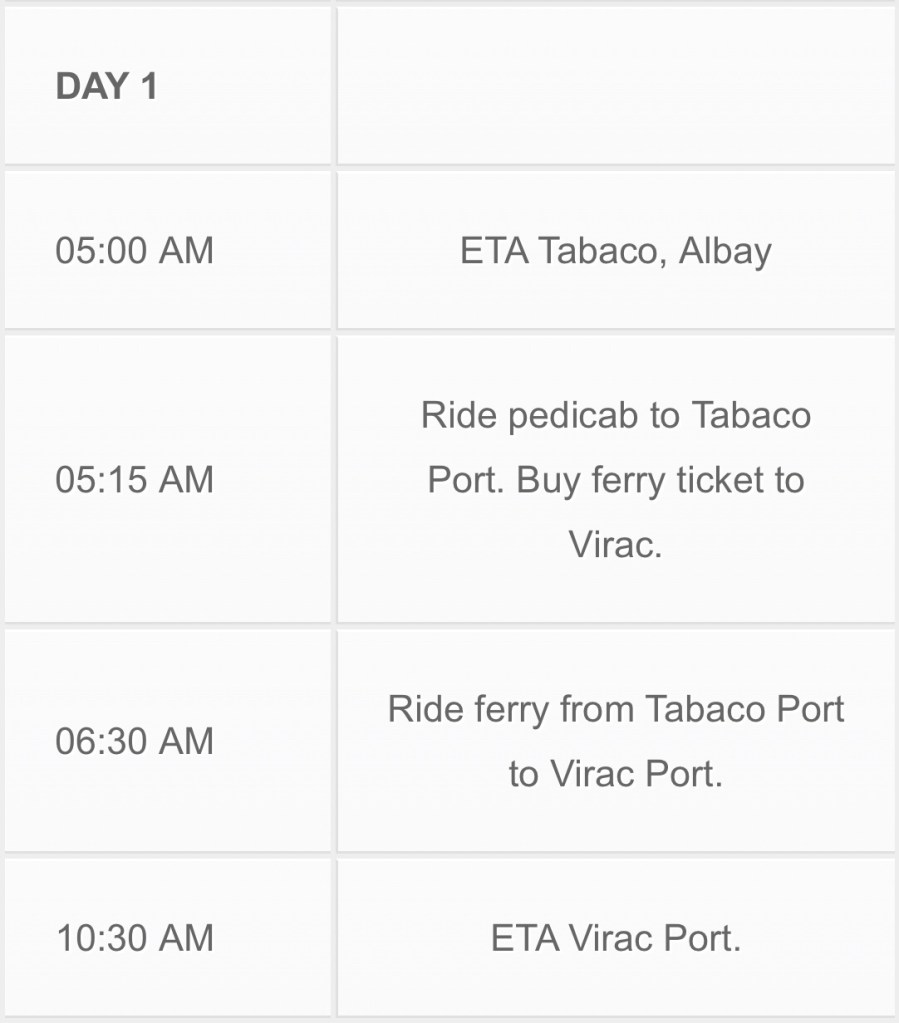Viewport: 899px width, 1023px height.
Task: Select the 10:30 AM time entry
Action: tap(135, 938)
